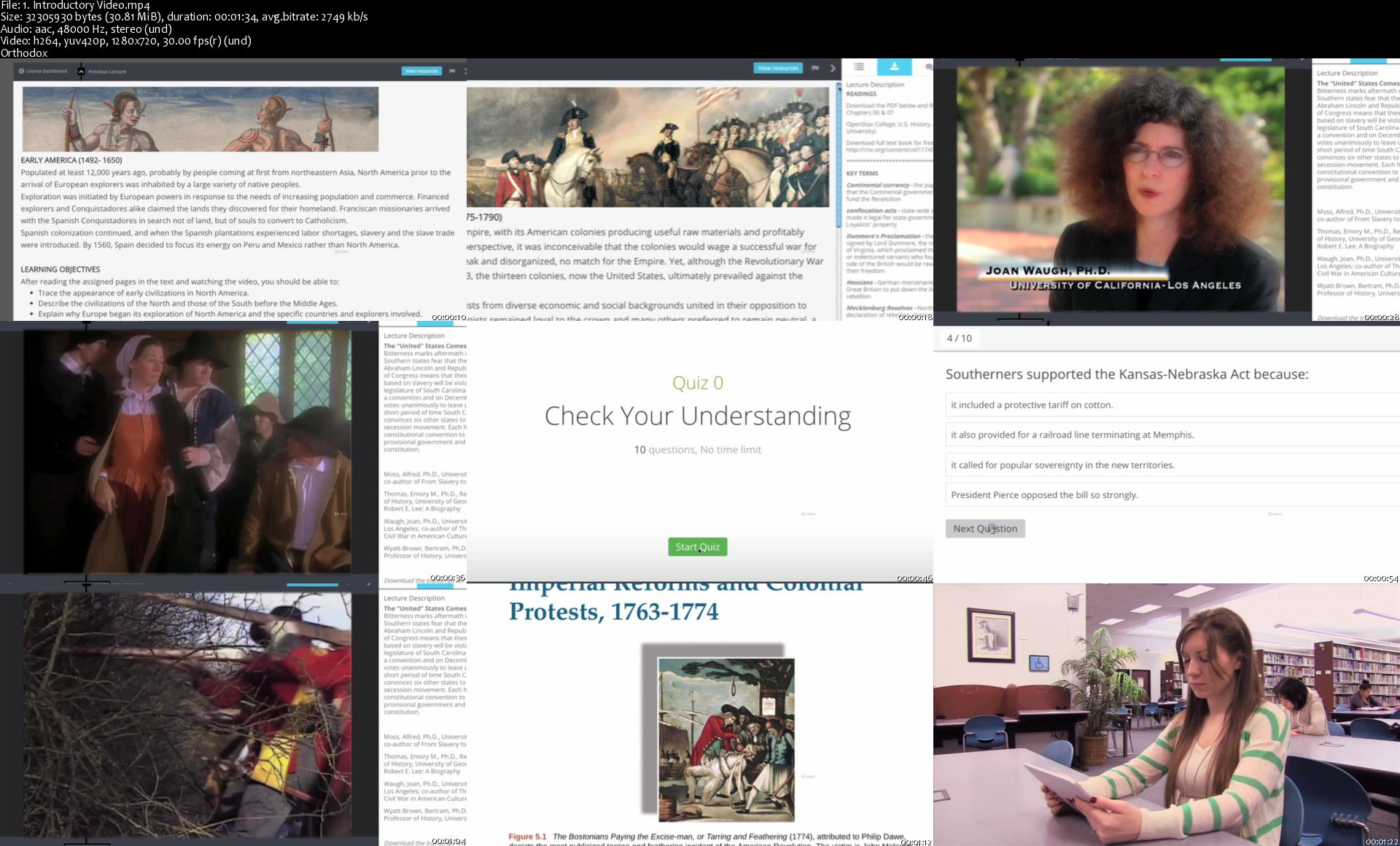Choose popular sovereignty answer option
The width and height of the screenshot is (1400, 846).
click(1172, 465)
